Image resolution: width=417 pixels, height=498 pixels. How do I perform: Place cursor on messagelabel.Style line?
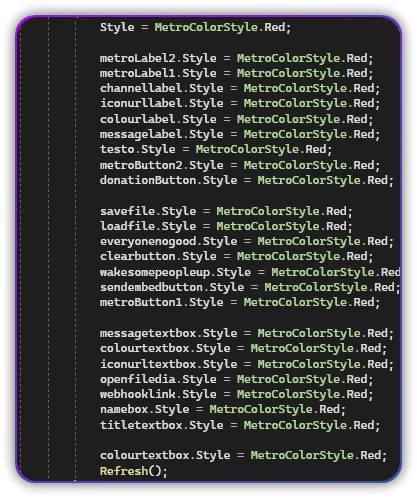tap(240, 134)
